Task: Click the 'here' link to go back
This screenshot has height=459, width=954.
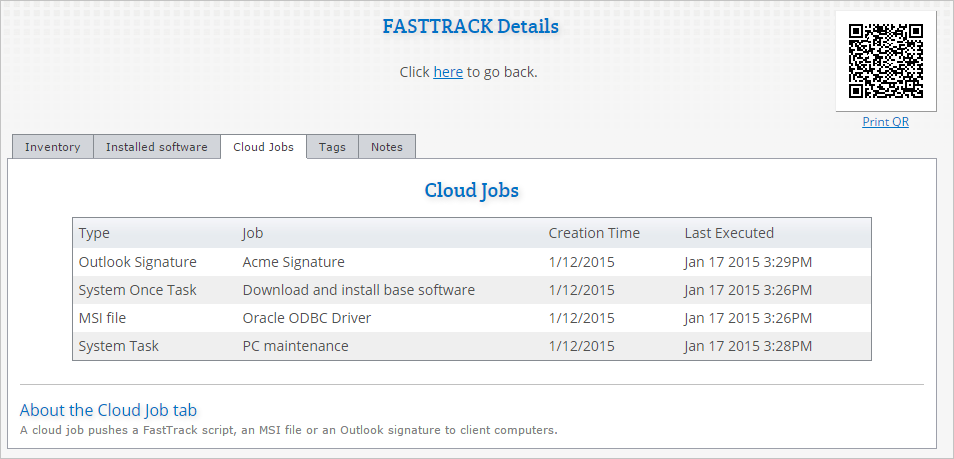Action: pyautogui.click(x=447, y=72)
